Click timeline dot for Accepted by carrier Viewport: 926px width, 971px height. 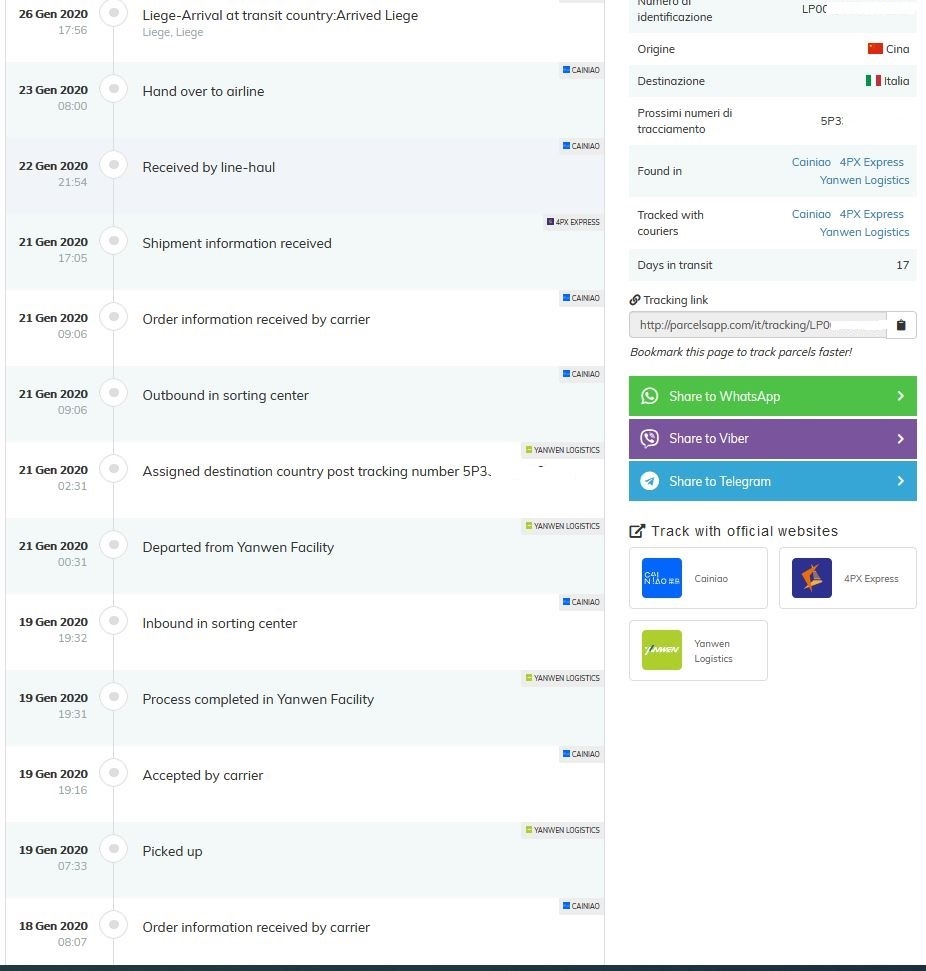point(114,772)
